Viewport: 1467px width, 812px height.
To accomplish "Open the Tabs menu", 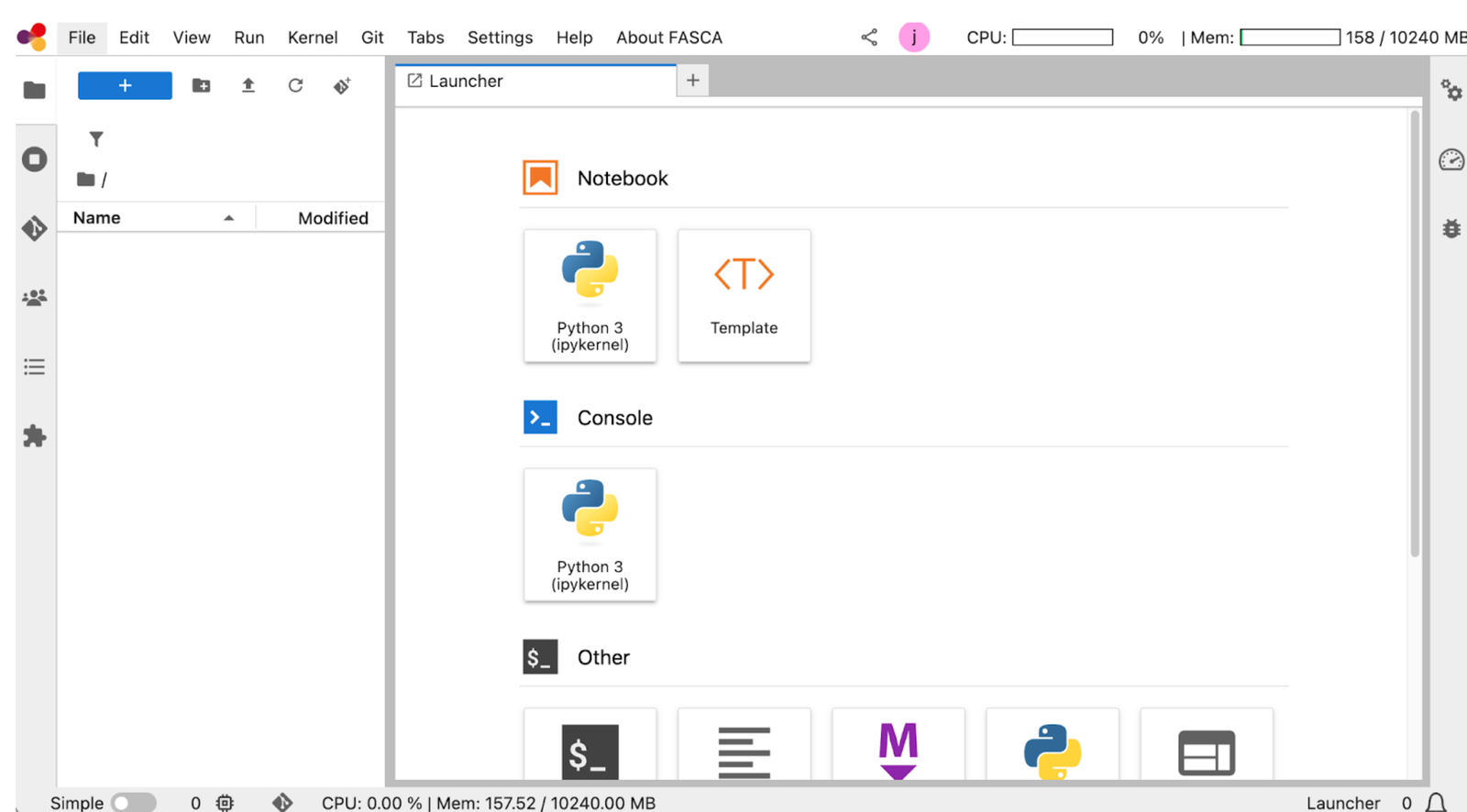I will [x=425, y=38].
